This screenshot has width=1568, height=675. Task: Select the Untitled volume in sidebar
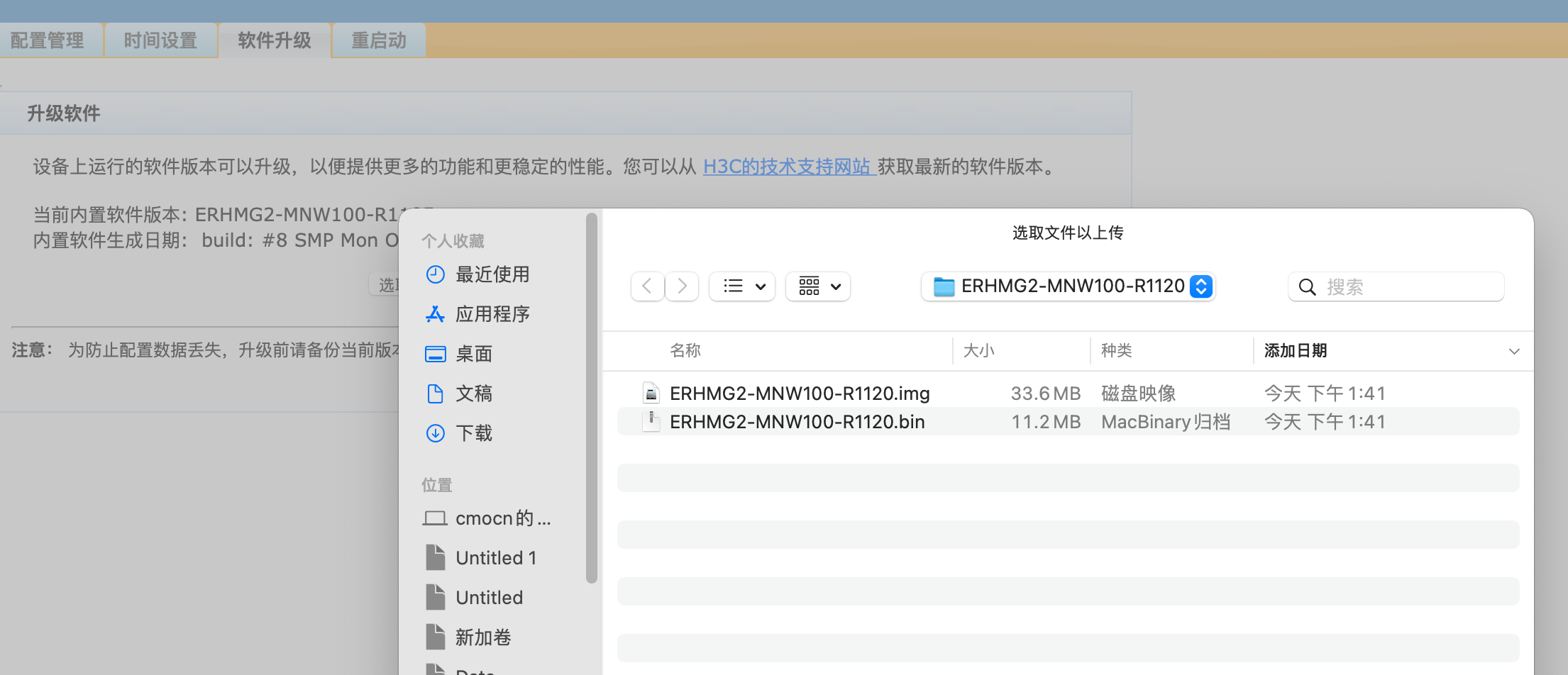click(489, 598)
